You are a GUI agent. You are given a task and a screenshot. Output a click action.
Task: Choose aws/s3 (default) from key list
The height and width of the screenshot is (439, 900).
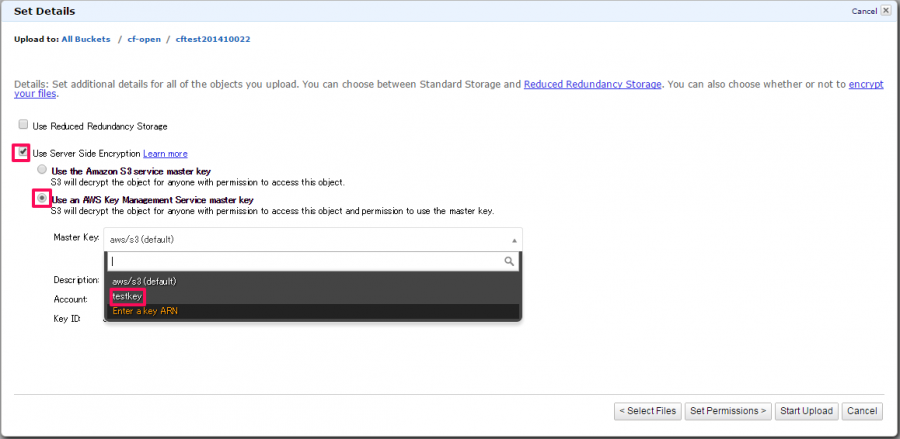coord(313,281)
